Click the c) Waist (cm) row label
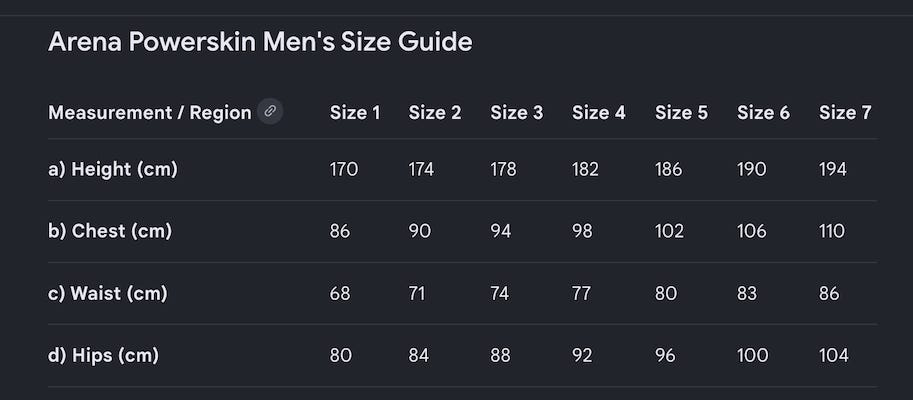This screenshot has height=400, width=913. pyautogui.click(x=108, y=293)
